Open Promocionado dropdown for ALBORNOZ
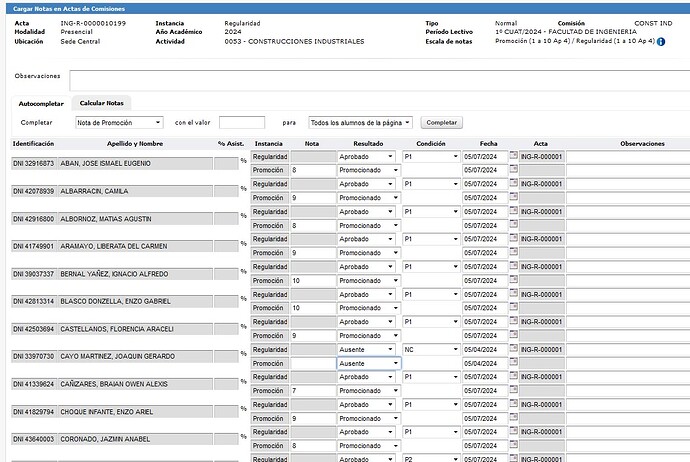690x462 pixels. [x=369, y=225]
